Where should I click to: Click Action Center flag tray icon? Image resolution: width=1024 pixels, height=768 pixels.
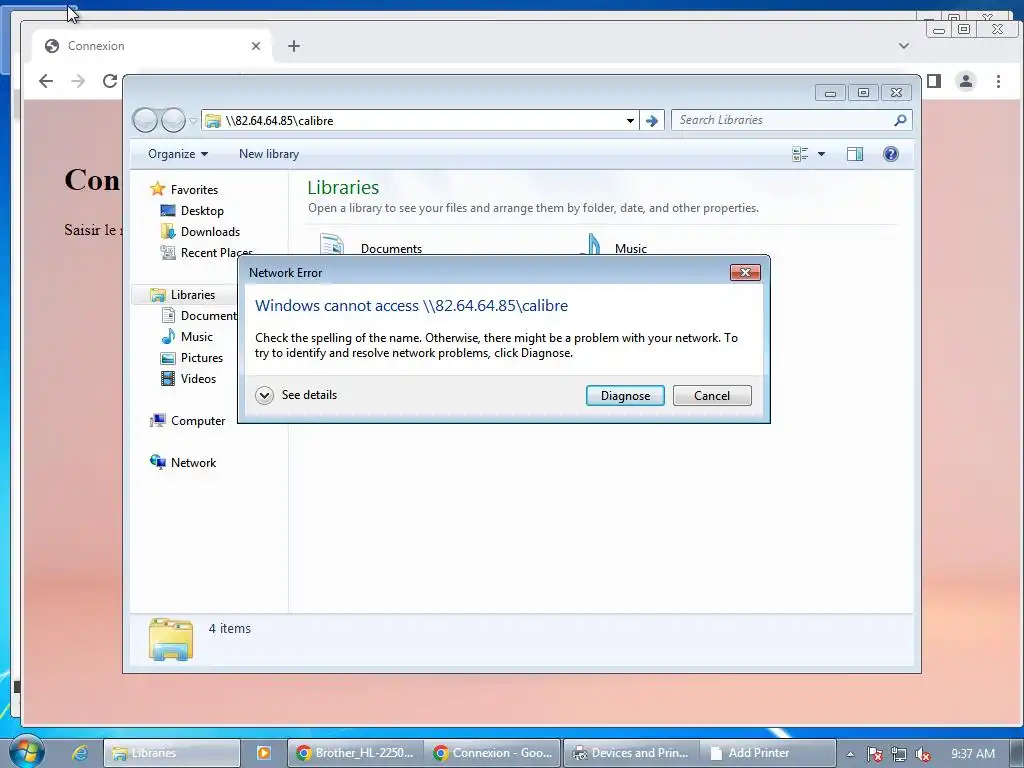pyautogui.click(x=875, y=754)
